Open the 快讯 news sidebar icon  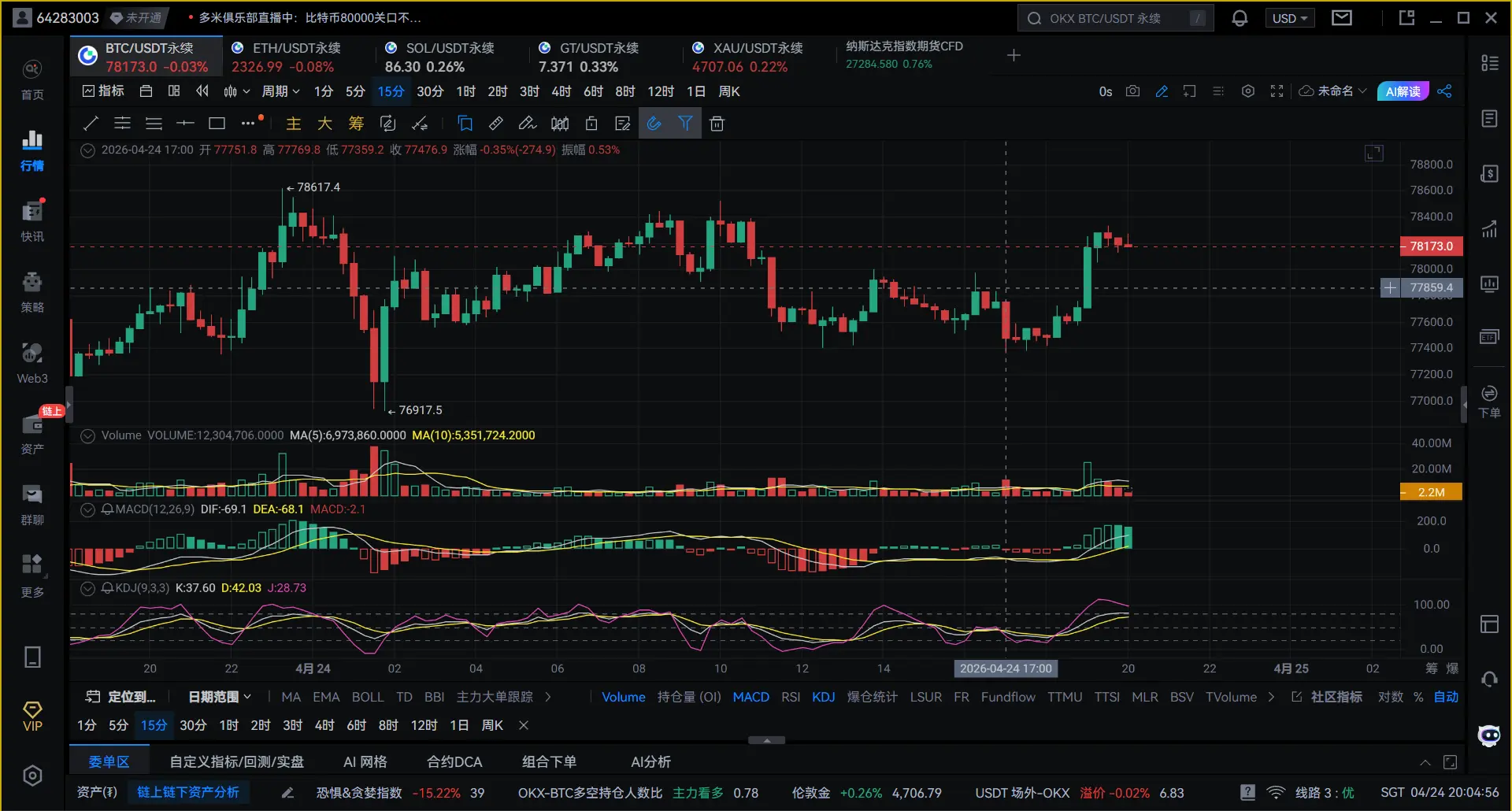(32, 221)
